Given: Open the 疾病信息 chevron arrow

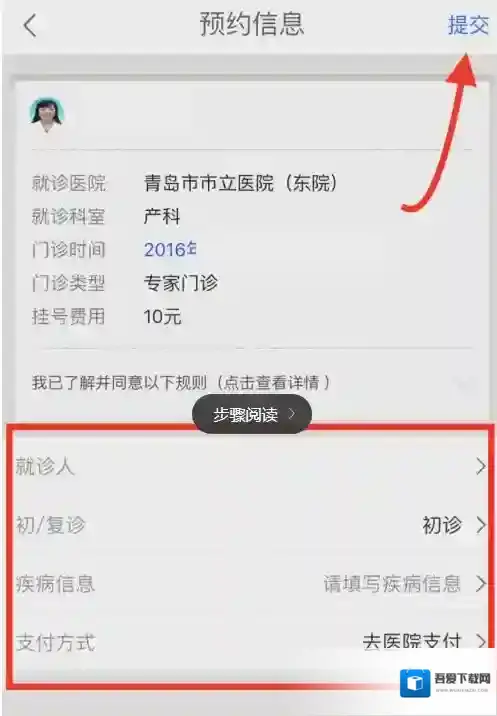Looking at the screenshot, I should pyautogui.click(x=481, y=584).
